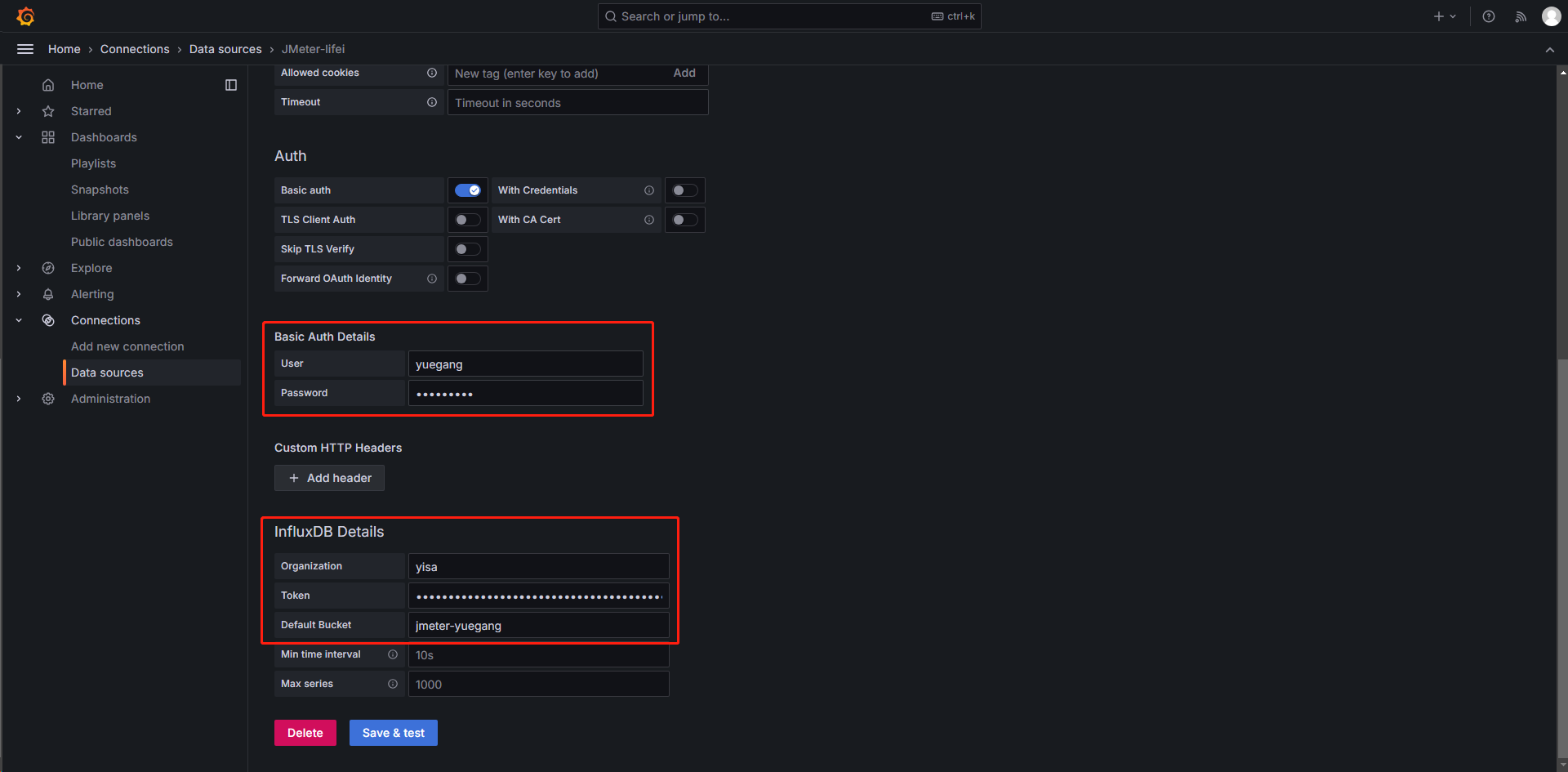Select Add new connection menu item
1568x772 pixels.
click(127, 346)
